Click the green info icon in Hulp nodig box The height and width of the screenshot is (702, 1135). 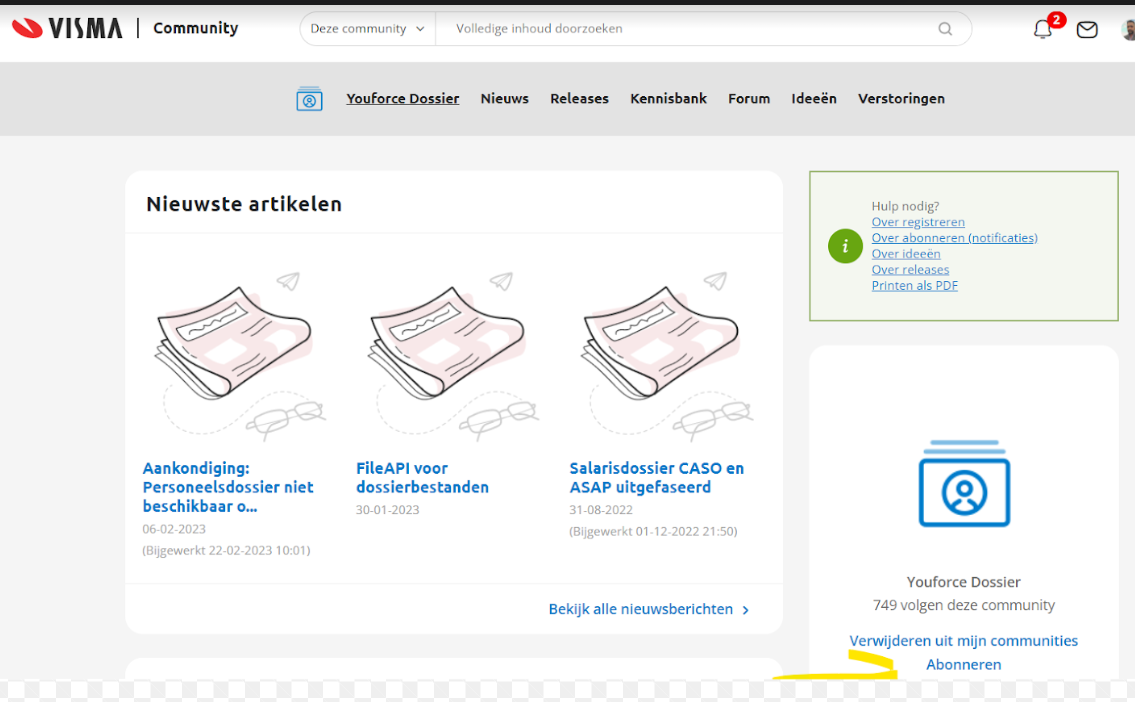click(x=845, y=246)
